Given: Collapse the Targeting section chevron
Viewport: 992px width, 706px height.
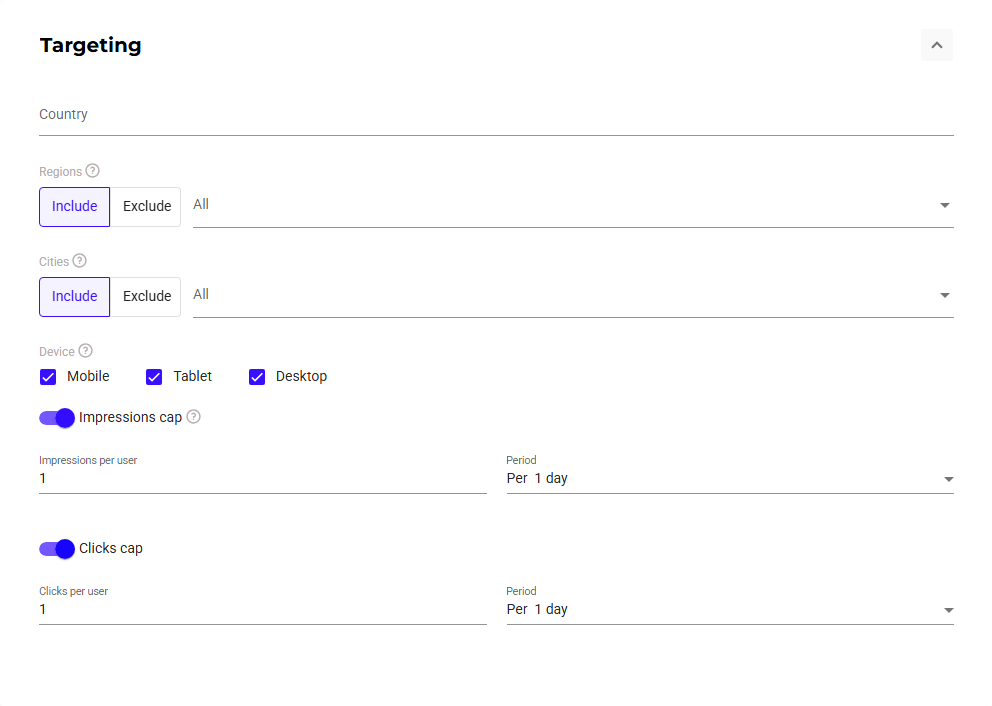Looking at the screenshot, I should (x=937, y=45).
